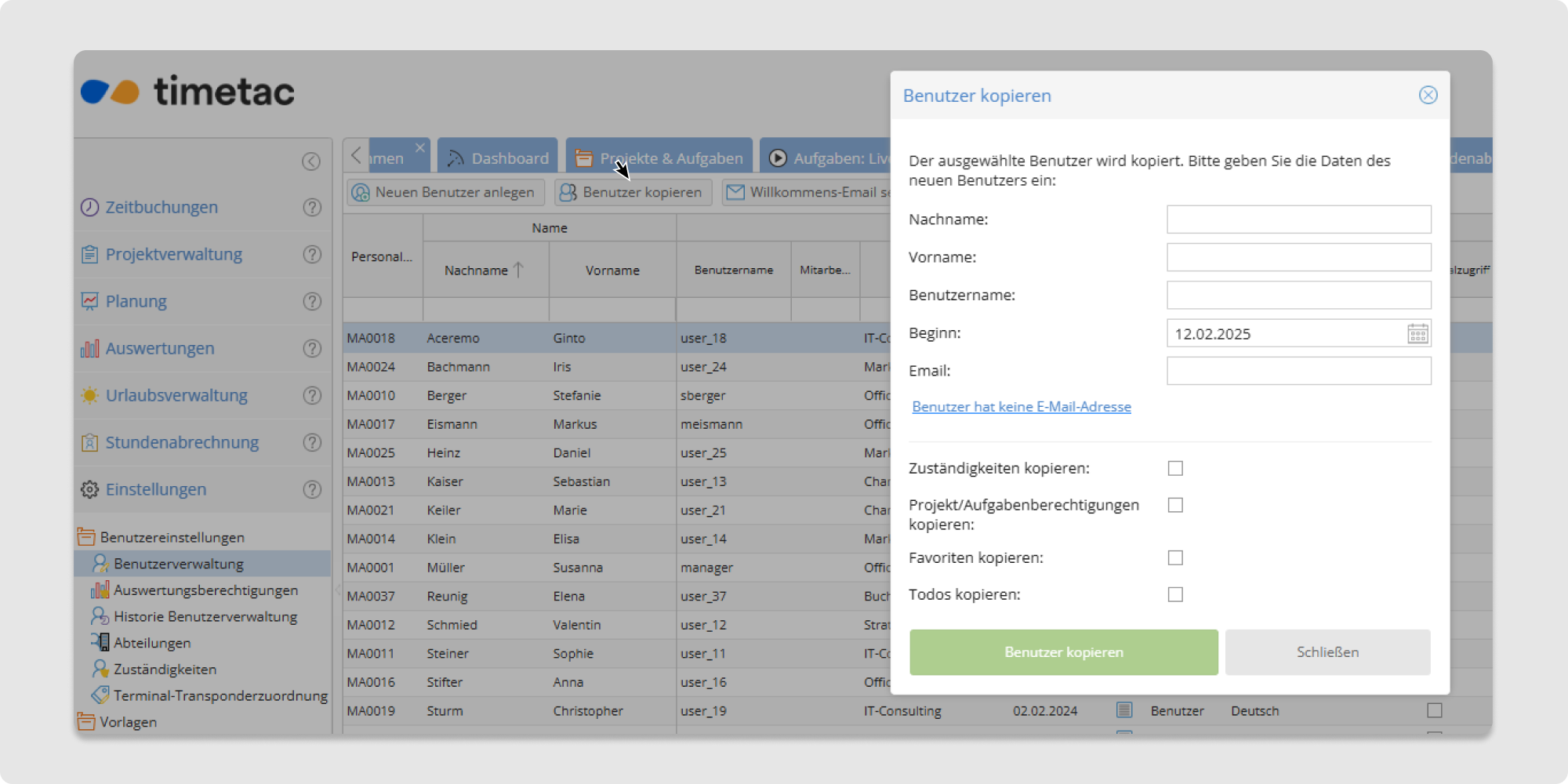
Task: Click the Auswertungen bar chart icon
Action: [x=90, y=348]
